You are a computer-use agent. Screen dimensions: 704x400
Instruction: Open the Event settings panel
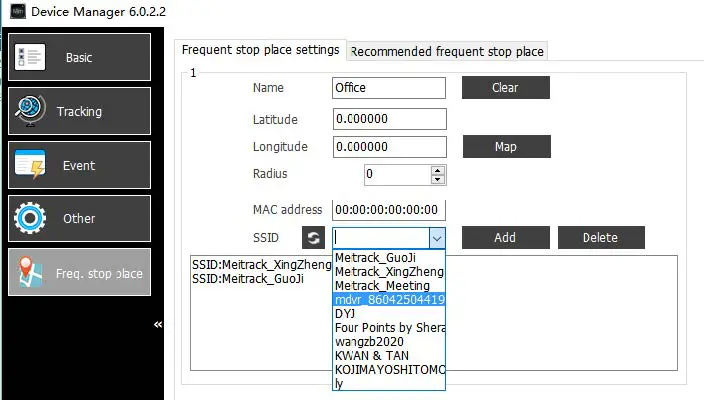click(x=79, y=165)
